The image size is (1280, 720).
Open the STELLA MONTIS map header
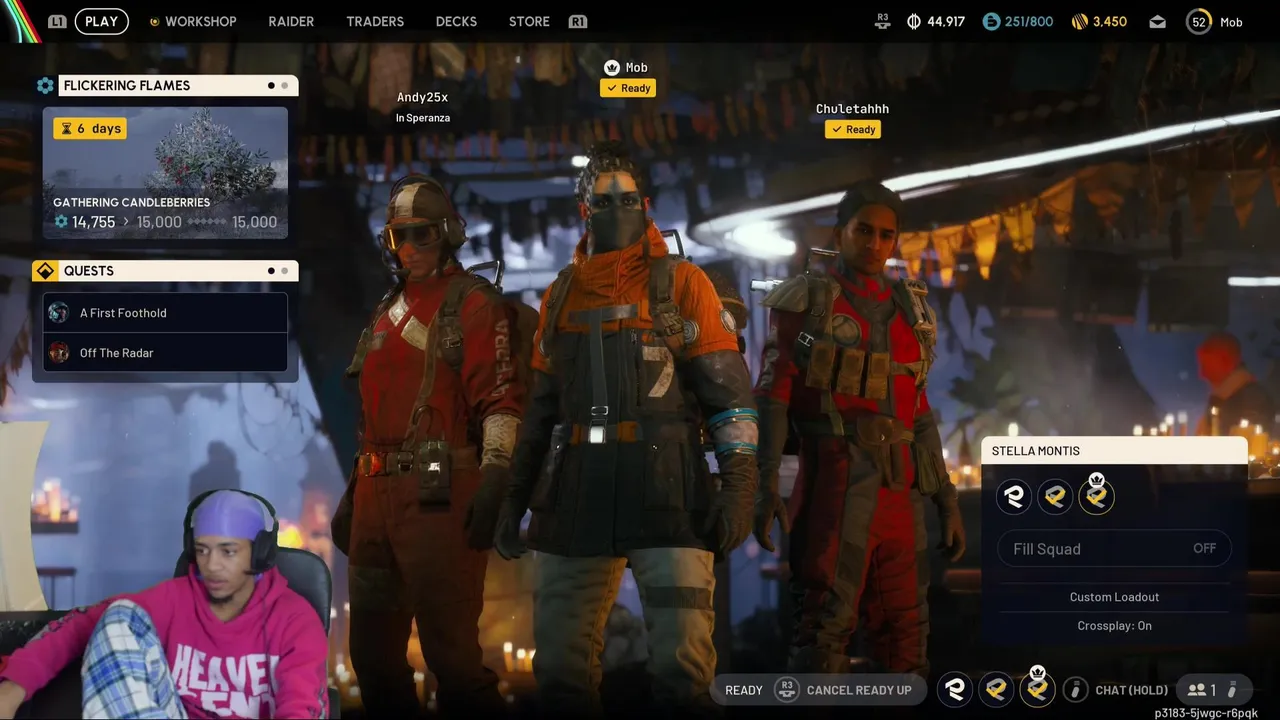click(x=1114, y=451)
